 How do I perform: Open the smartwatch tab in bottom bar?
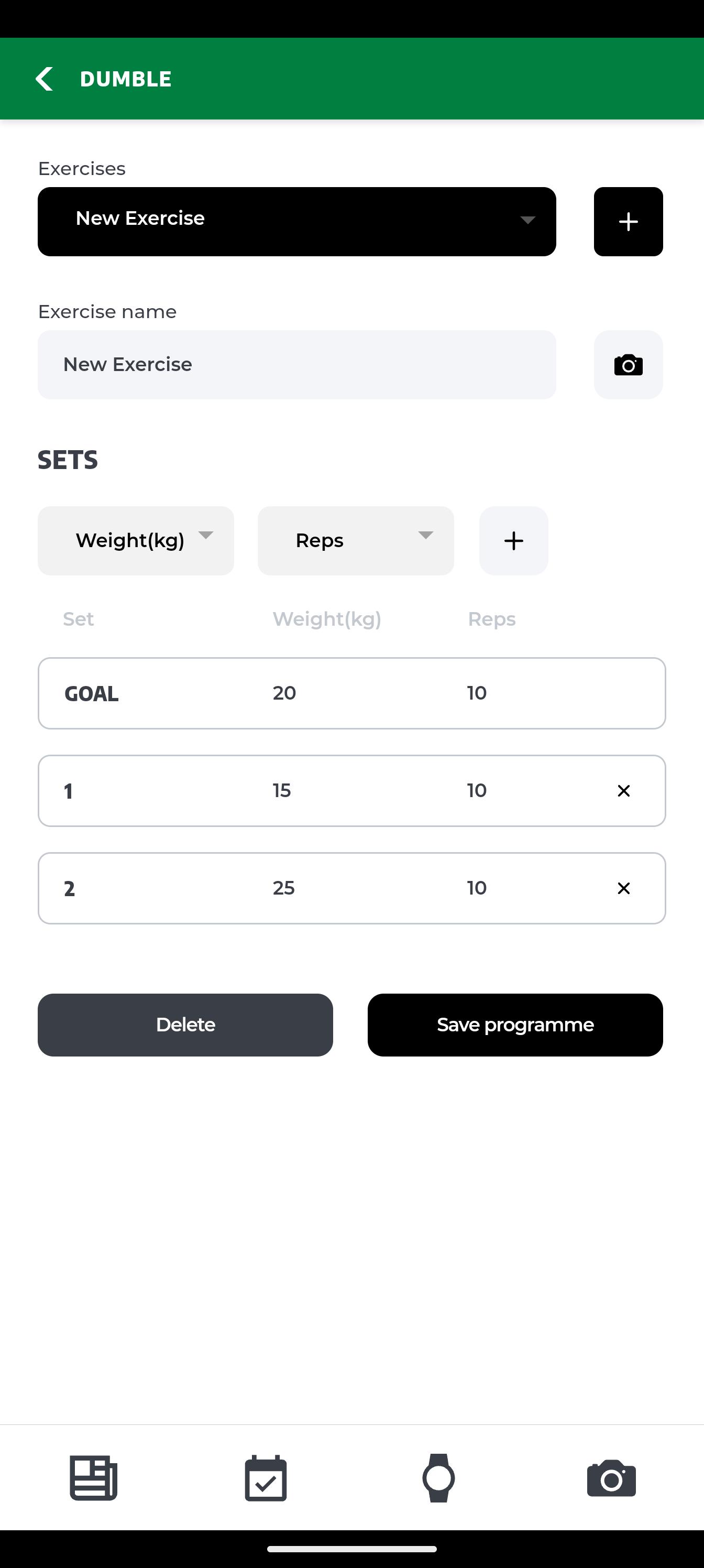(438, 1478)
